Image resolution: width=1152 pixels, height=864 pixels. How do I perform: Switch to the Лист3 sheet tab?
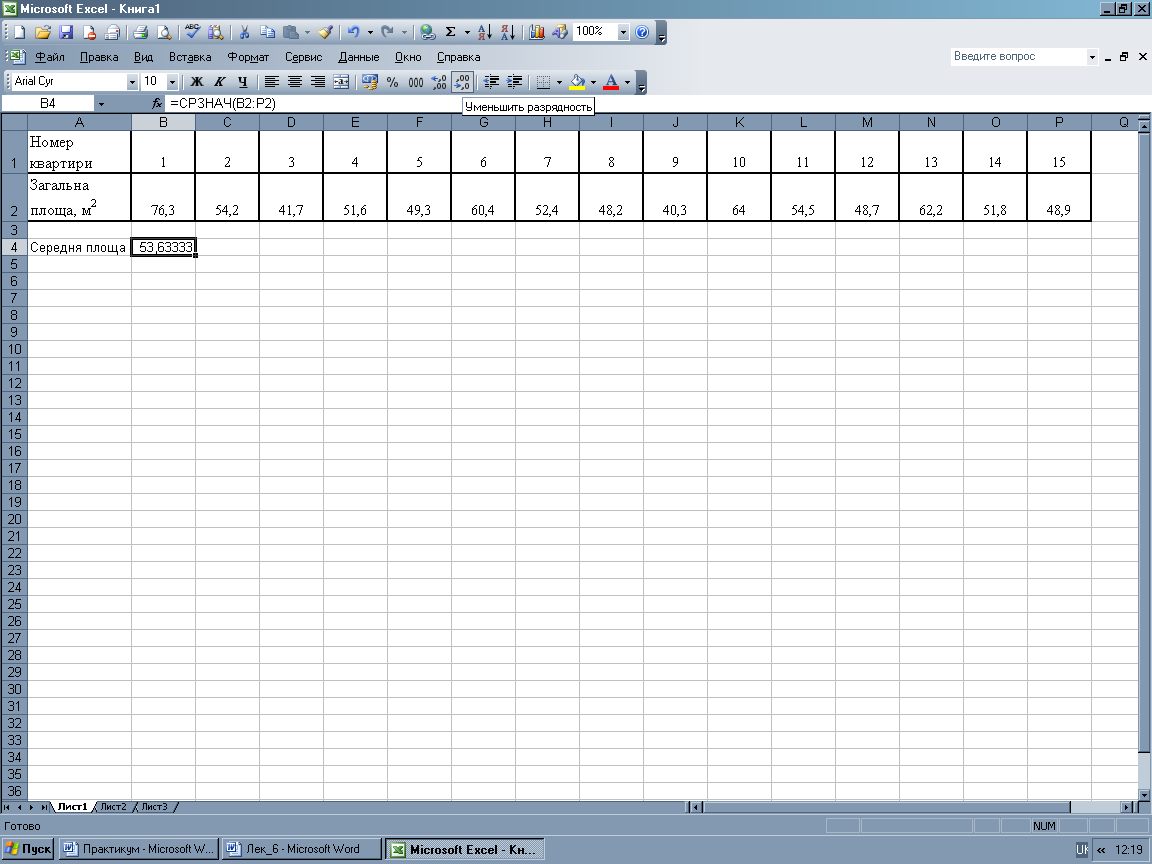[154, 807]
